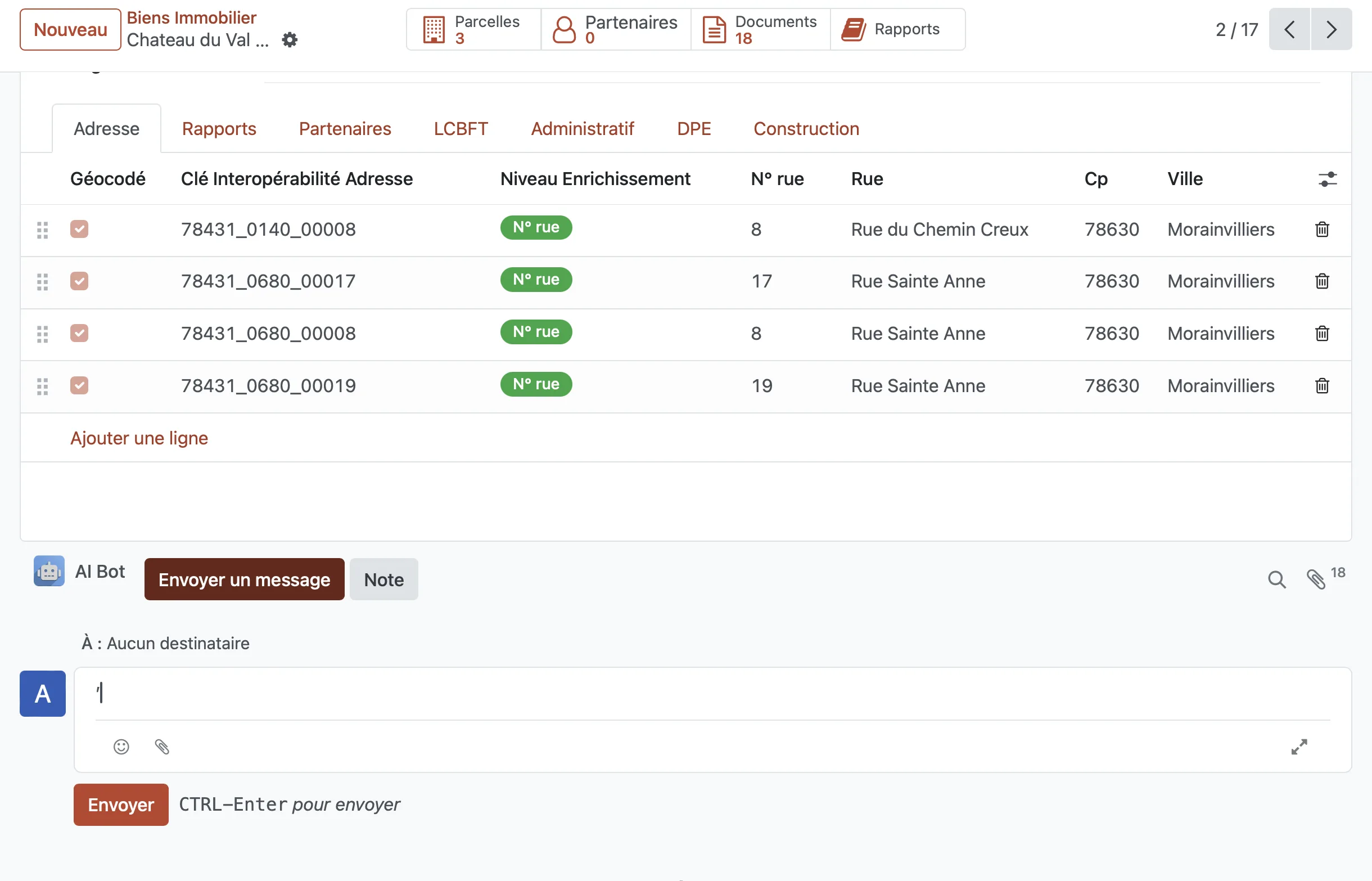Switch to the Administratif tab

coord(583,129)
